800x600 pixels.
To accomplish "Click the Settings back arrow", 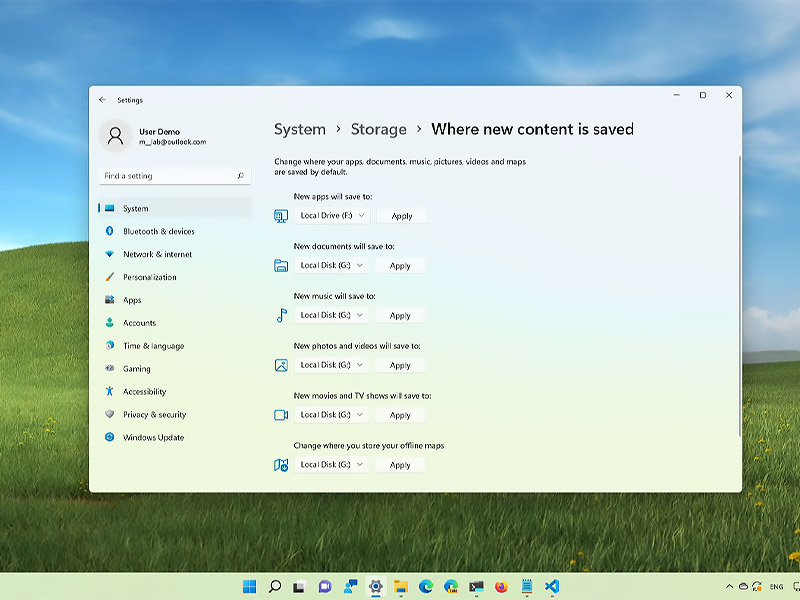I will point(103,100).
